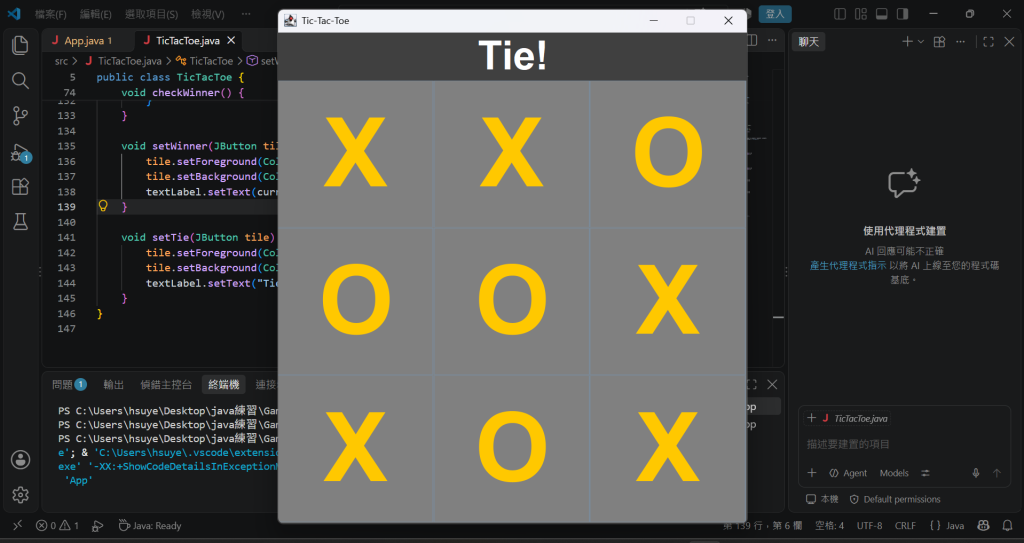
Task: Open the Search view icon
Action: (20, 80)
